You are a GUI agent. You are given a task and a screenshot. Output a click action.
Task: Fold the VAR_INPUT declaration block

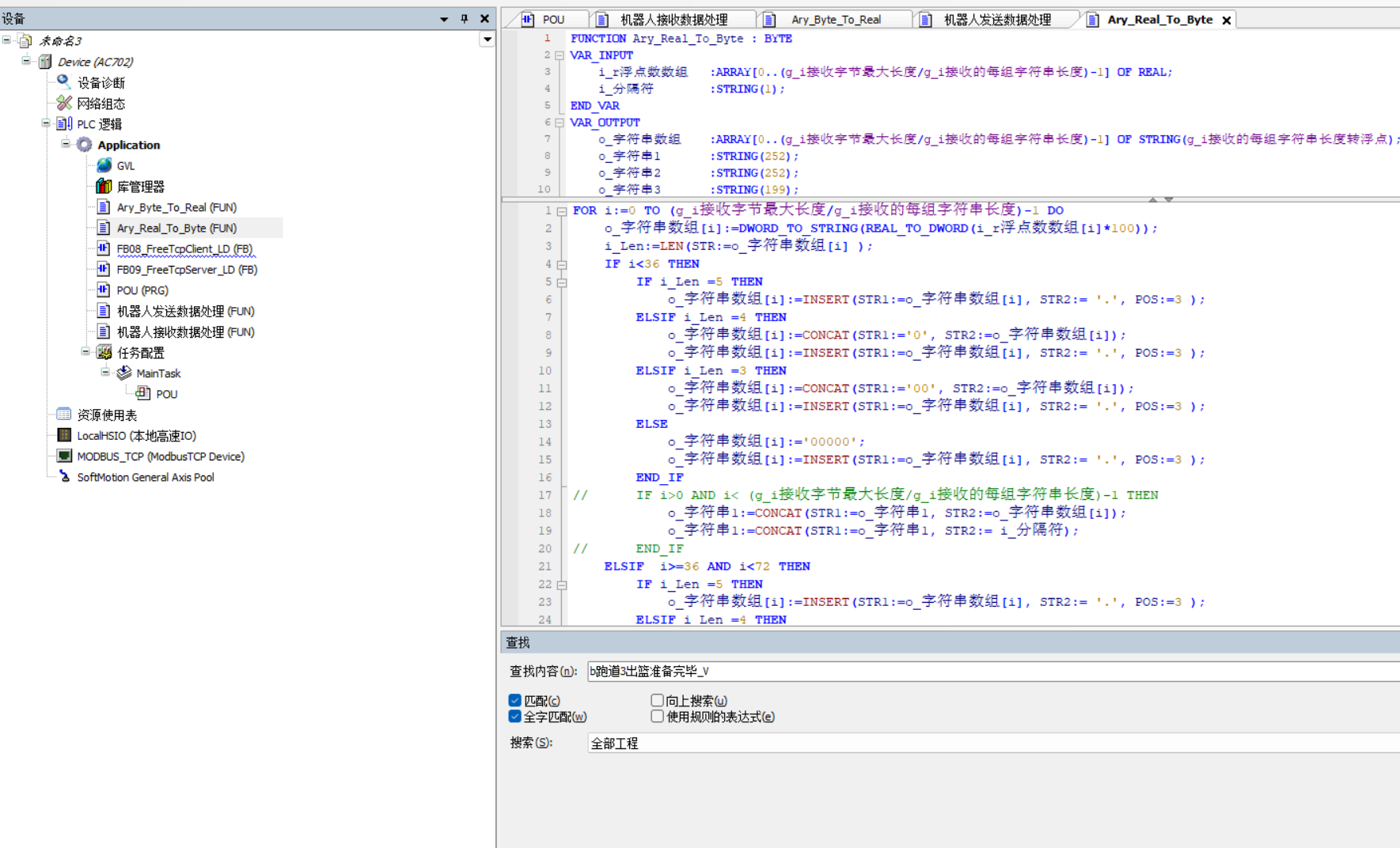(x=560, y=55)
